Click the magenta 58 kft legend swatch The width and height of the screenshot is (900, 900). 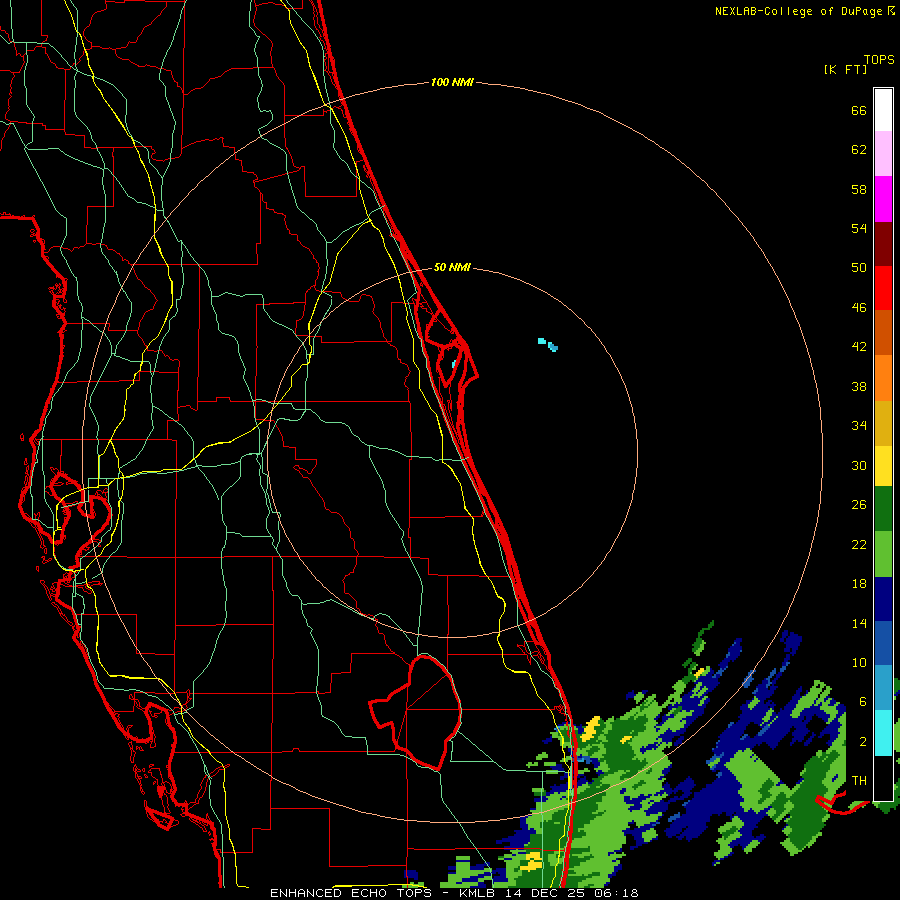[x=883, y=199]
